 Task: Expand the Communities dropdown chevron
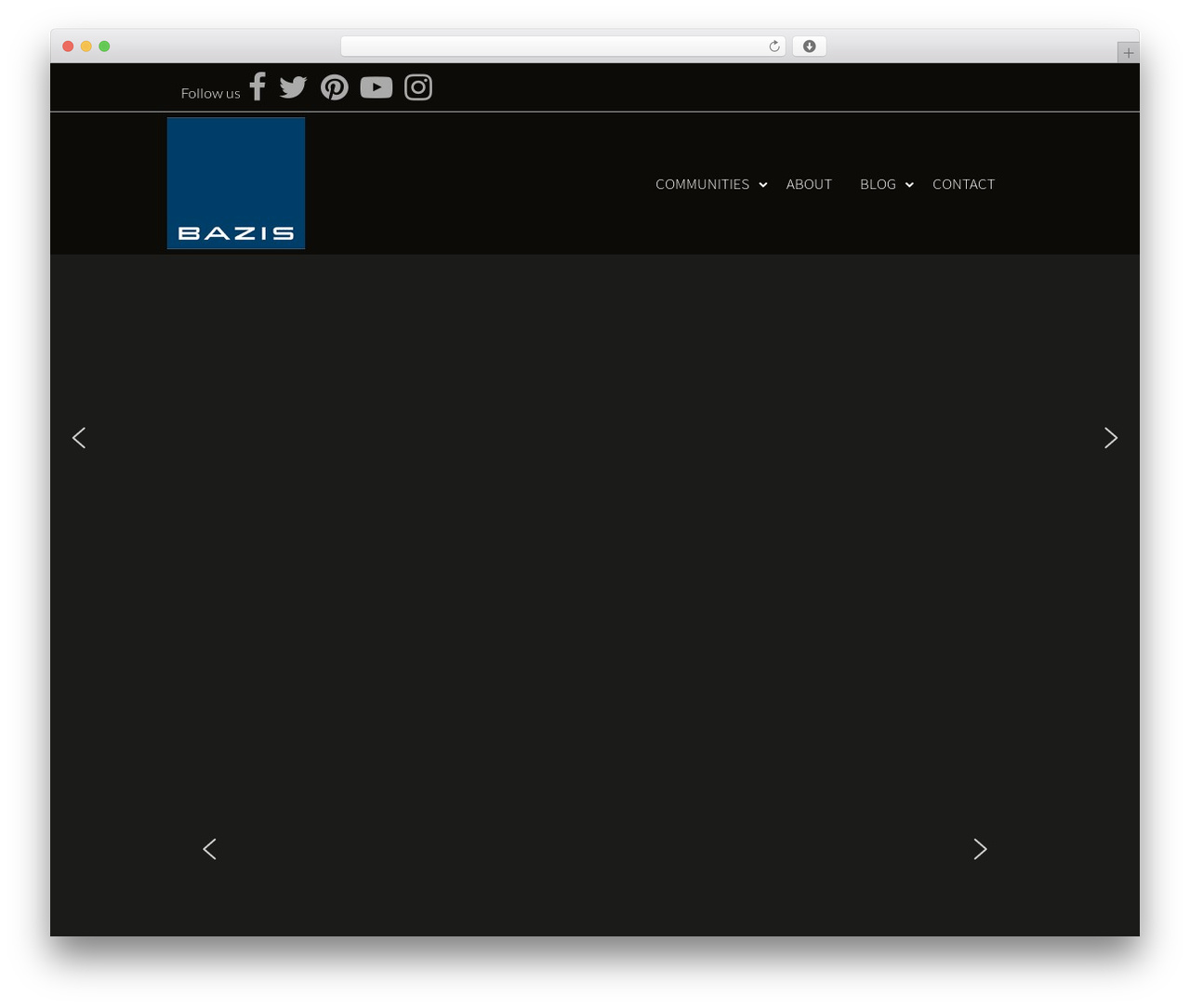pos(763,185)
